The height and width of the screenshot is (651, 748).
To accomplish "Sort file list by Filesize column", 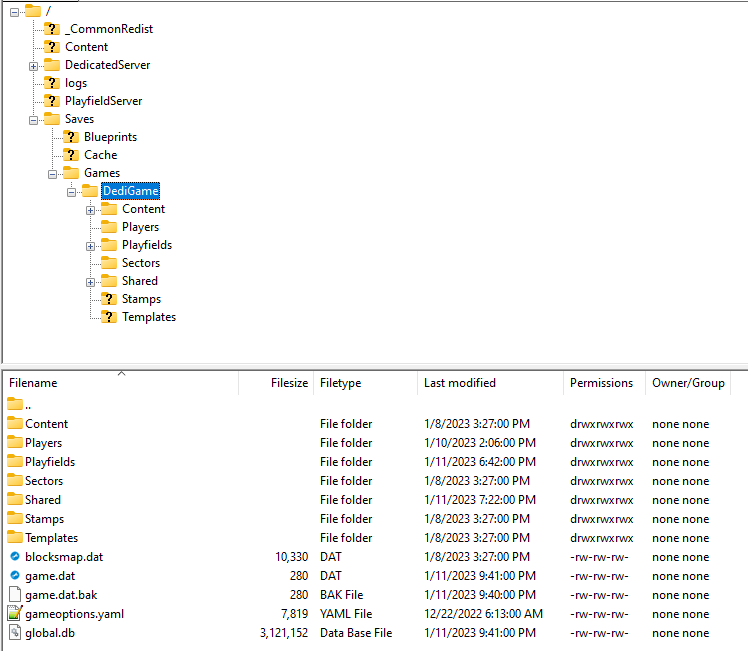I will pos(276,383).
